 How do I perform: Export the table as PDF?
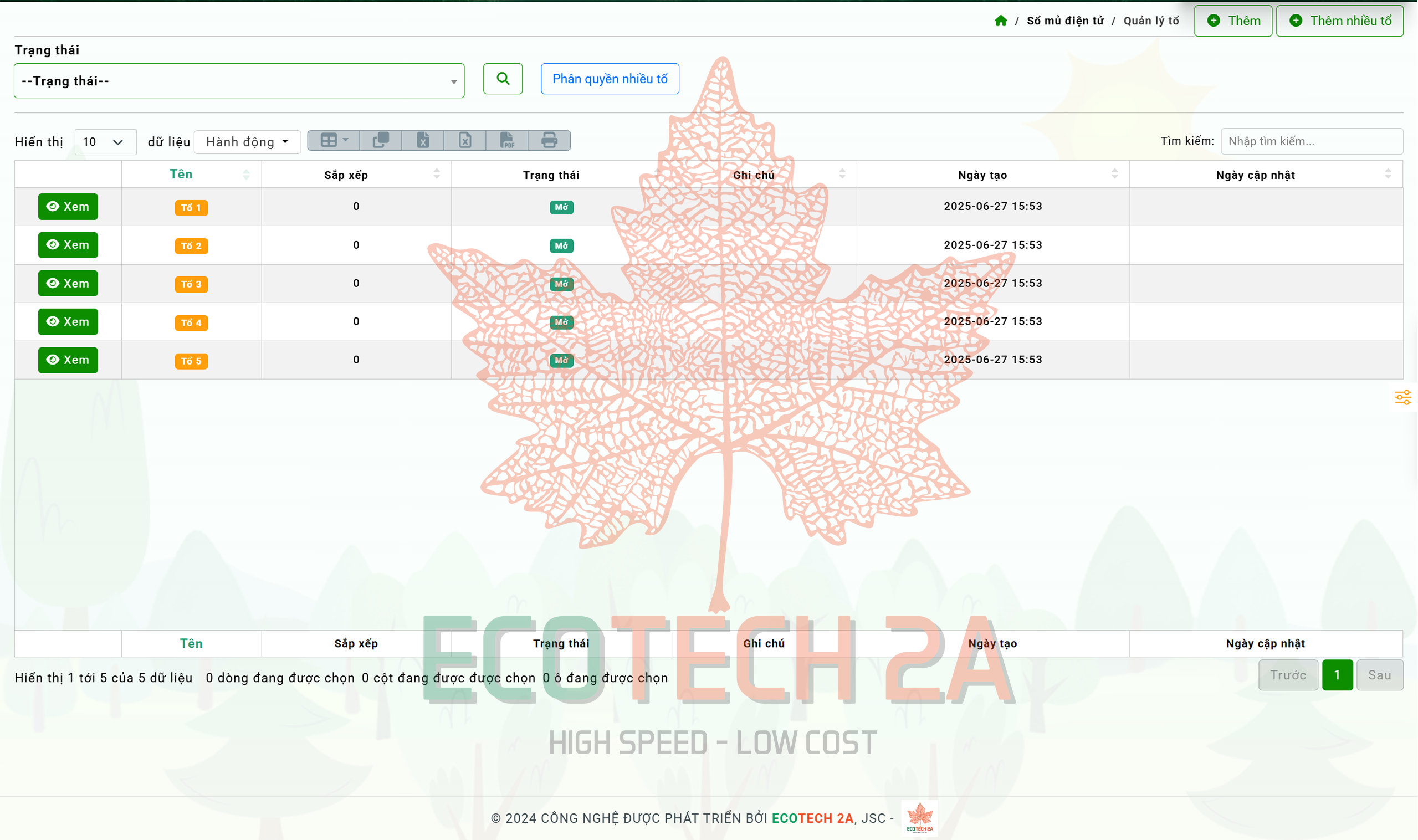[x=506, y=140]
